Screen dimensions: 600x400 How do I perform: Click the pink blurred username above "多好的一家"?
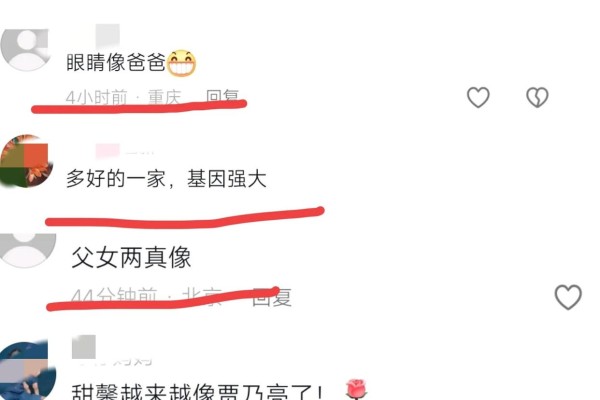pos(123,150)
